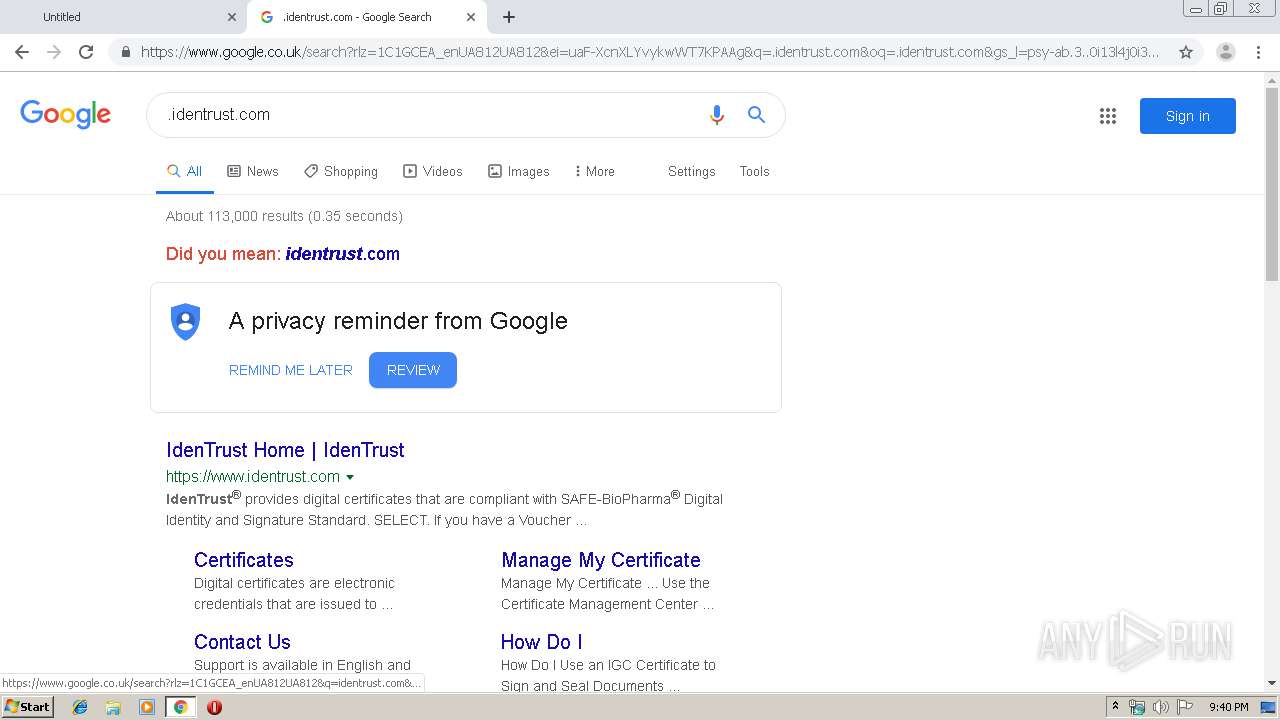Choose REMIND ME LATER
The image size is (1280, 720).
pyautogui.click(x=291, y=370)
